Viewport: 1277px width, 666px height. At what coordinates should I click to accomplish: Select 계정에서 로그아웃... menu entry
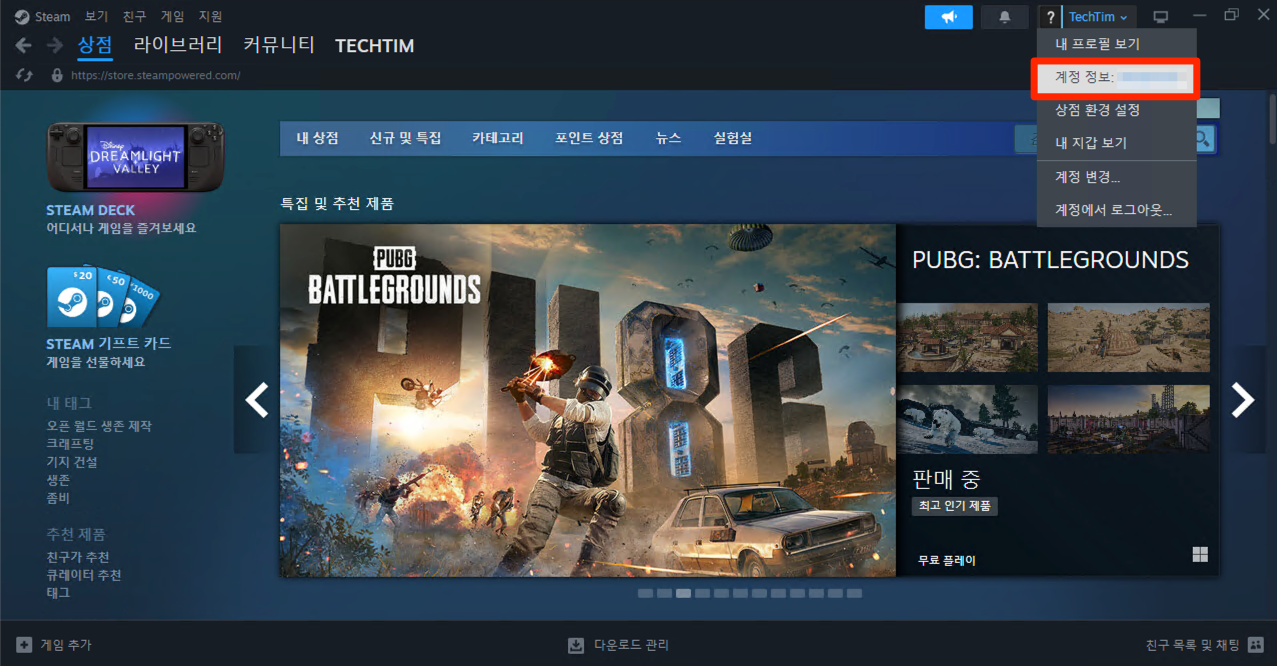tap(1116, 210)
